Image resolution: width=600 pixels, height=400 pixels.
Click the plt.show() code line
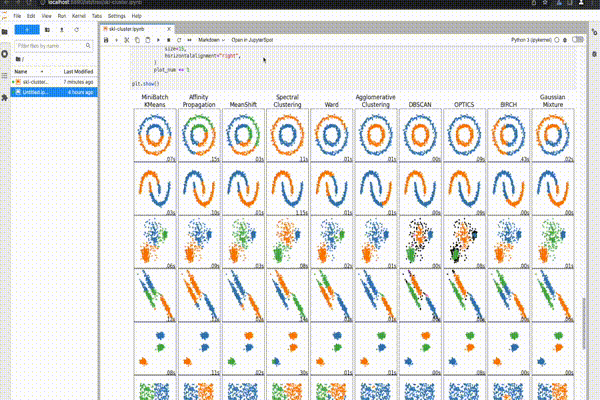click(145, 83)
